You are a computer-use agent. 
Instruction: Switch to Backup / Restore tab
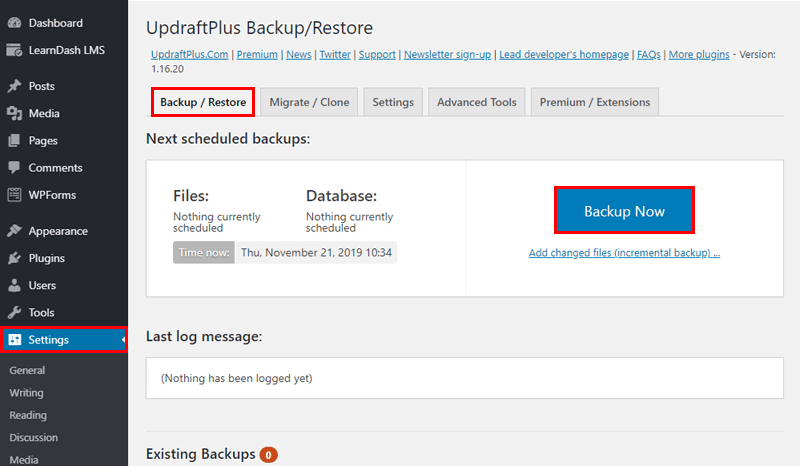click(203, 102)
